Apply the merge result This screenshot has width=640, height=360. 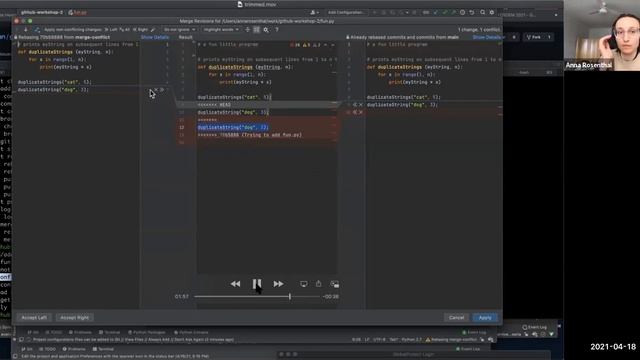tap(485, 318)
